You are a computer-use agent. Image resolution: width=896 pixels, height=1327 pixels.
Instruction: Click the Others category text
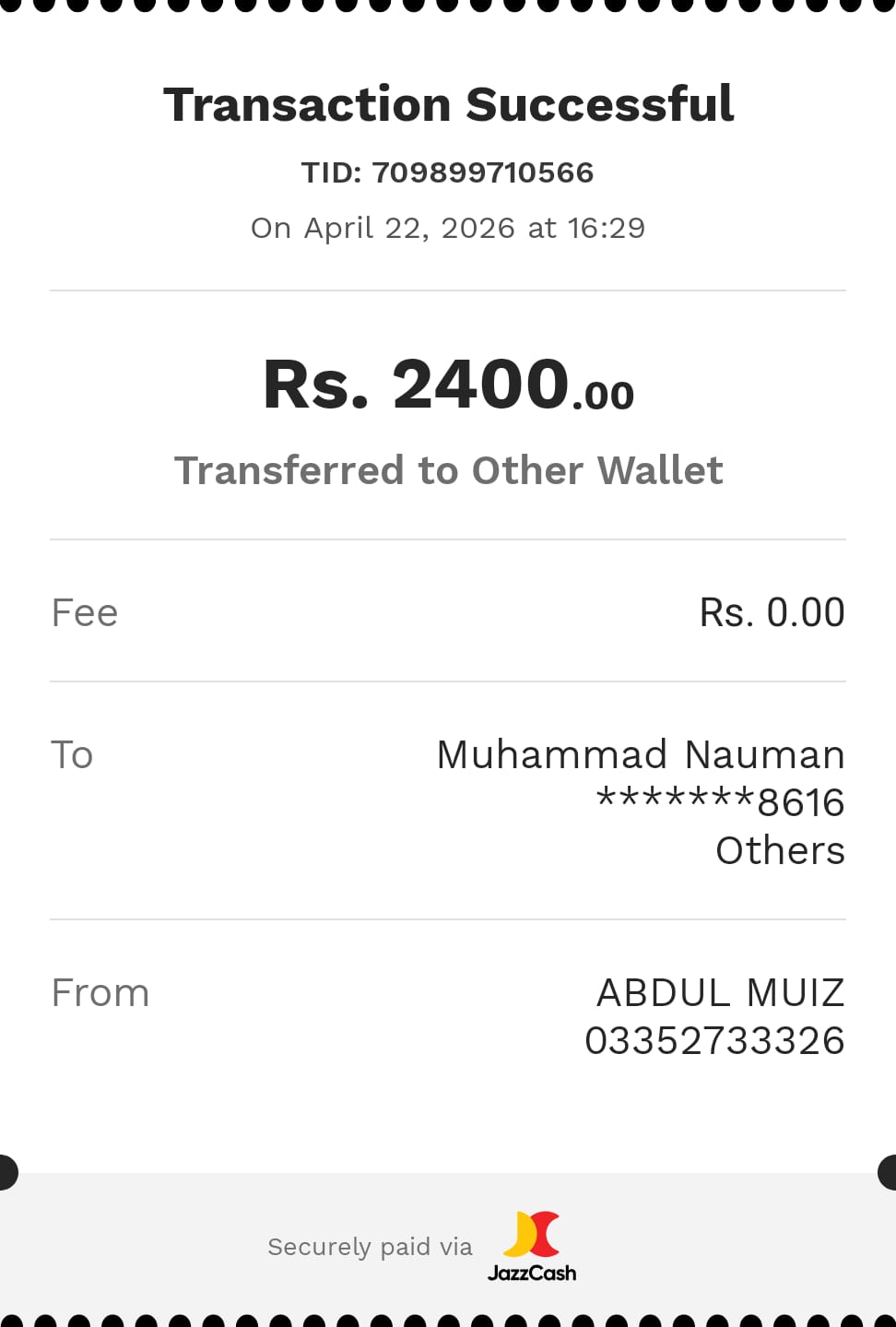pos(780,850)
